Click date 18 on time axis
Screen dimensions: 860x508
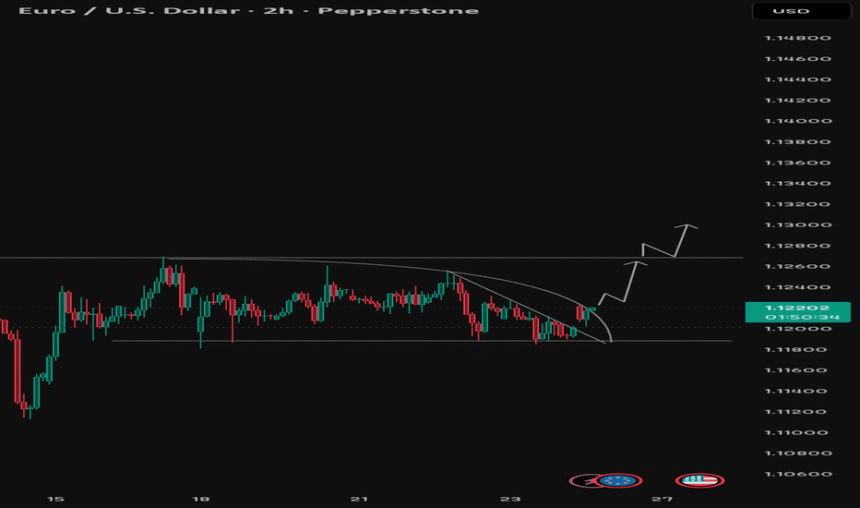click(x=201, y=499)
